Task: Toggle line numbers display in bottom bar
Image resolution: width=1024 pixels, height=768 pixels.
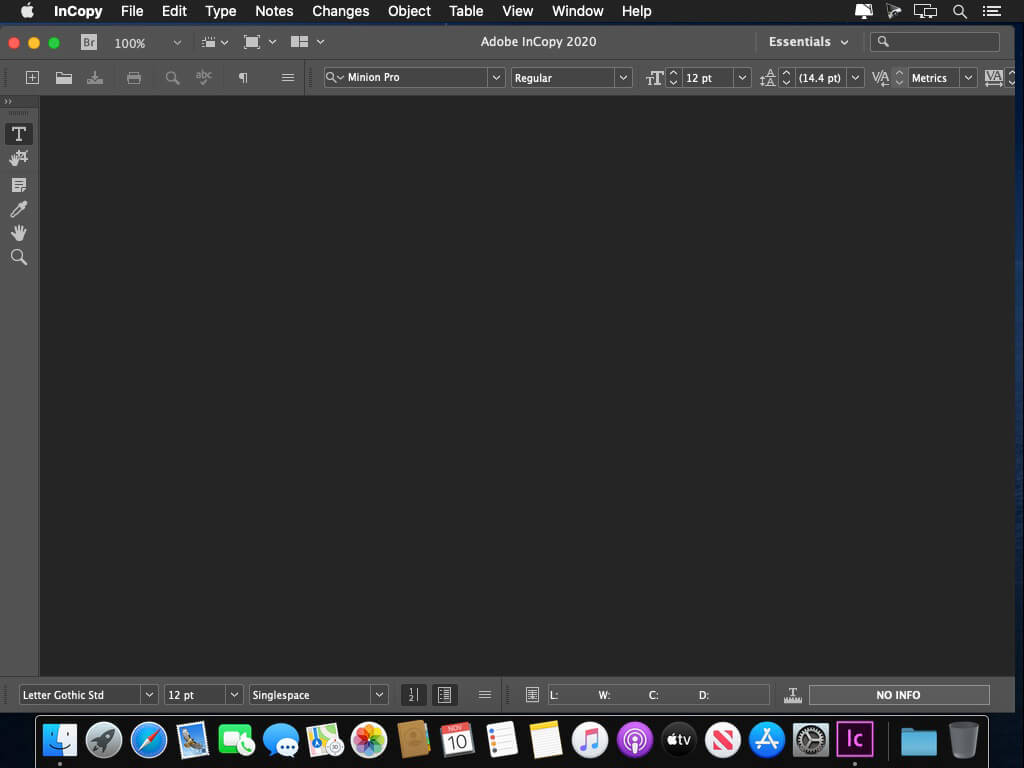Action: coord(413,695)
